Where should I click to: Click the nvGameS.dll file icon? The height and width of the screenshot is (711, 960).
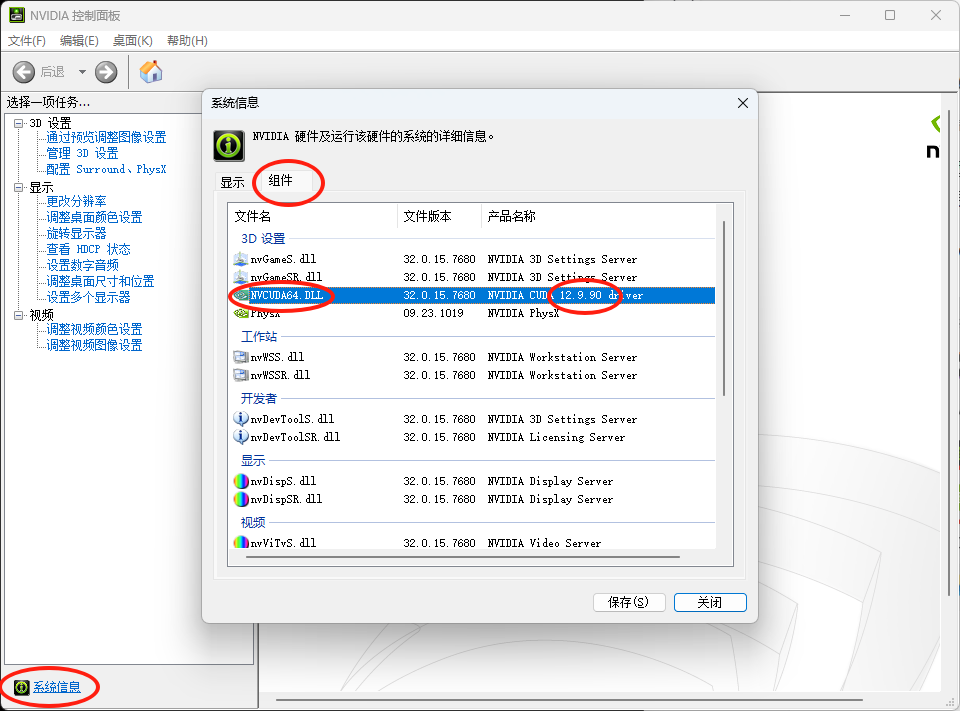(x=239, y=258)
